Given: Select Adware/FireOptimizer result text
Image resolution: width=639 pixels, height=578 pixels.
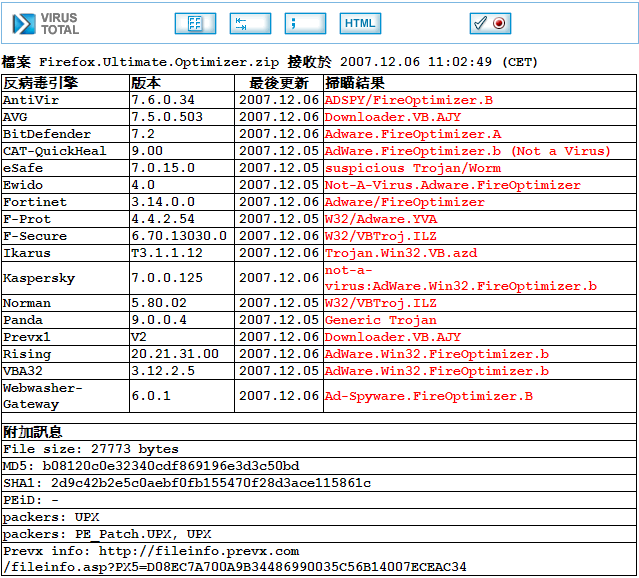Looking at the screenshot, I should point(405,202).
